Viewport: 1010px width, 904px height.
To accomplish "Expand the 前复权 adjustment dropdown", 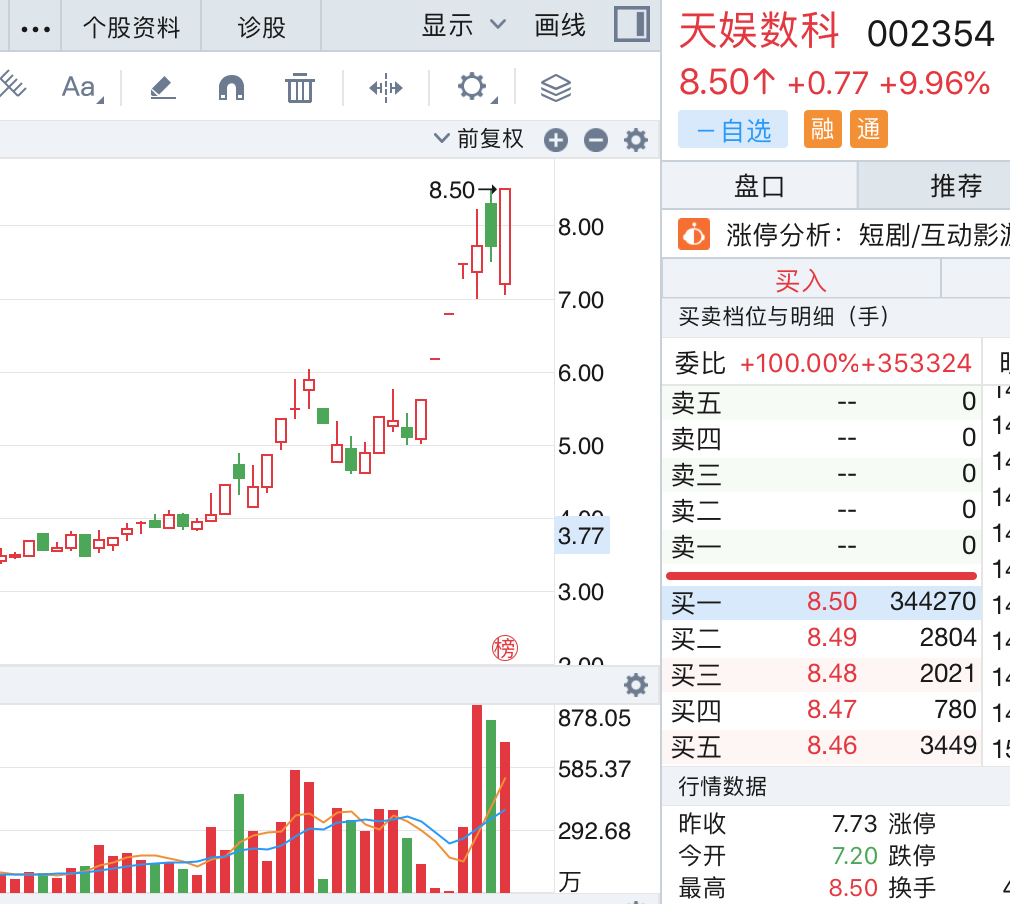I will tap(479, 139).
